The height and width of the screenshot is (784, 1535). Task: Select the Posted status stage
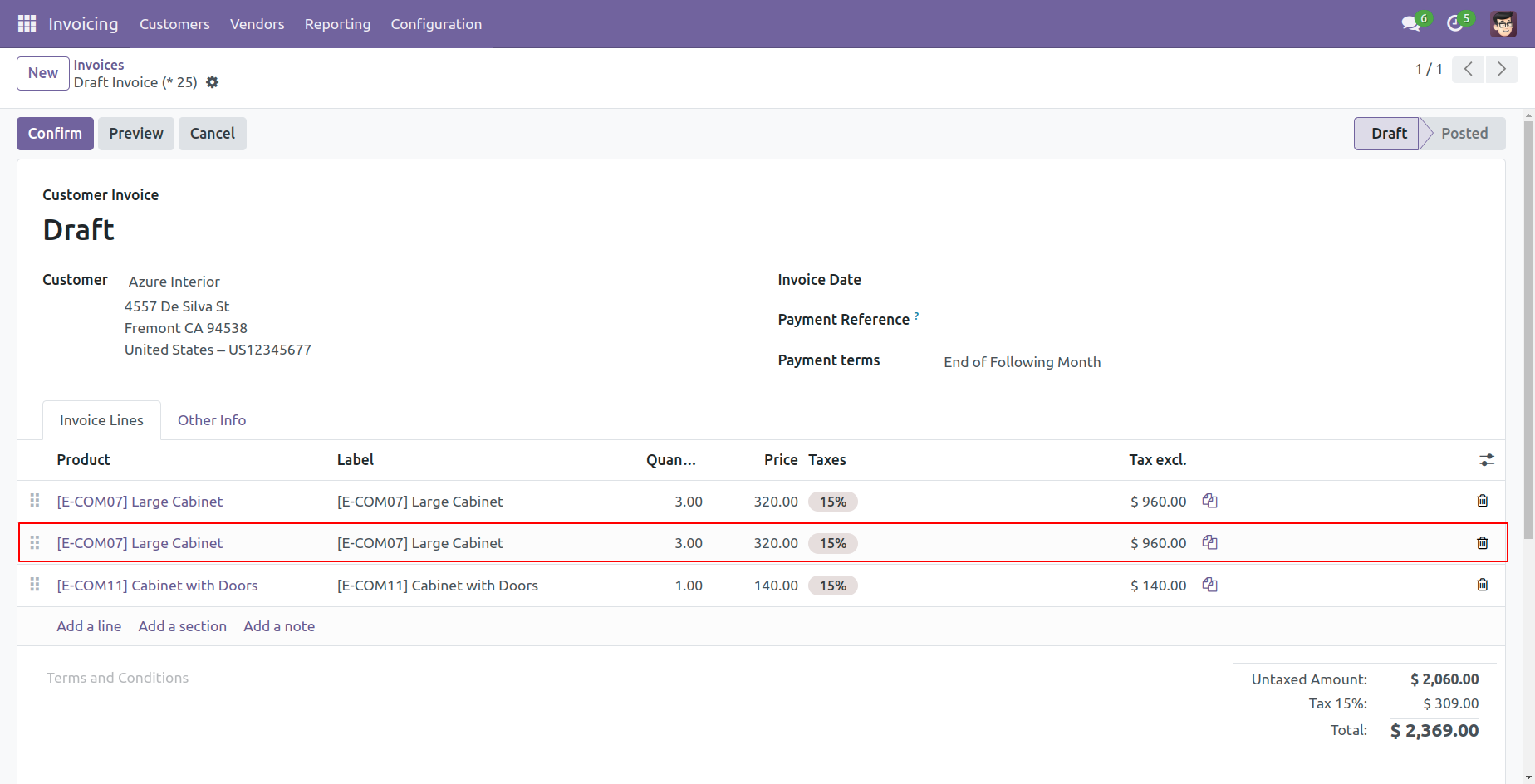pyautogui.click(x=1464, y=134)
